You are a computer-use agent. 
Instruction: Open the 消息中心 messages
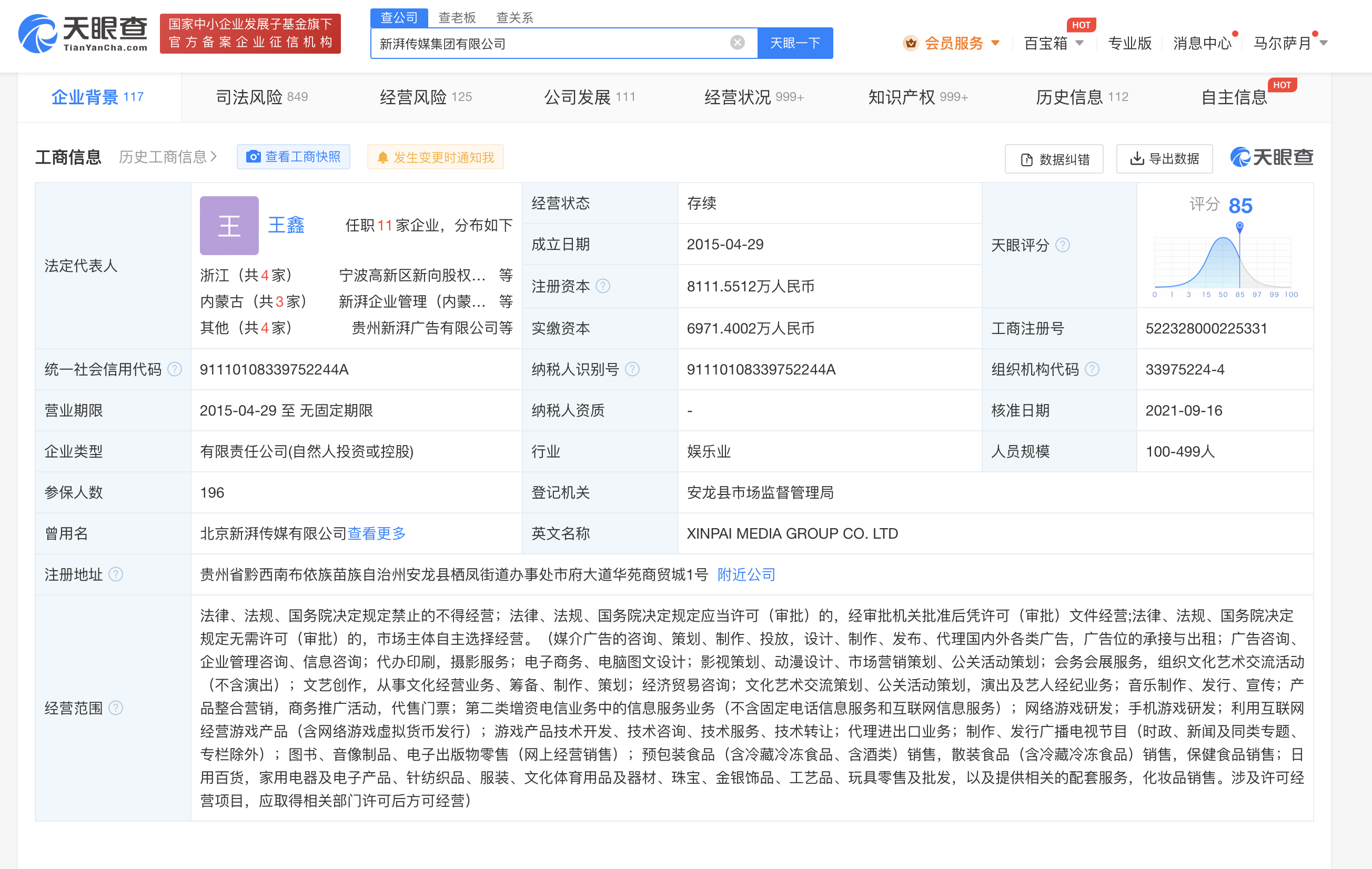1202,43
